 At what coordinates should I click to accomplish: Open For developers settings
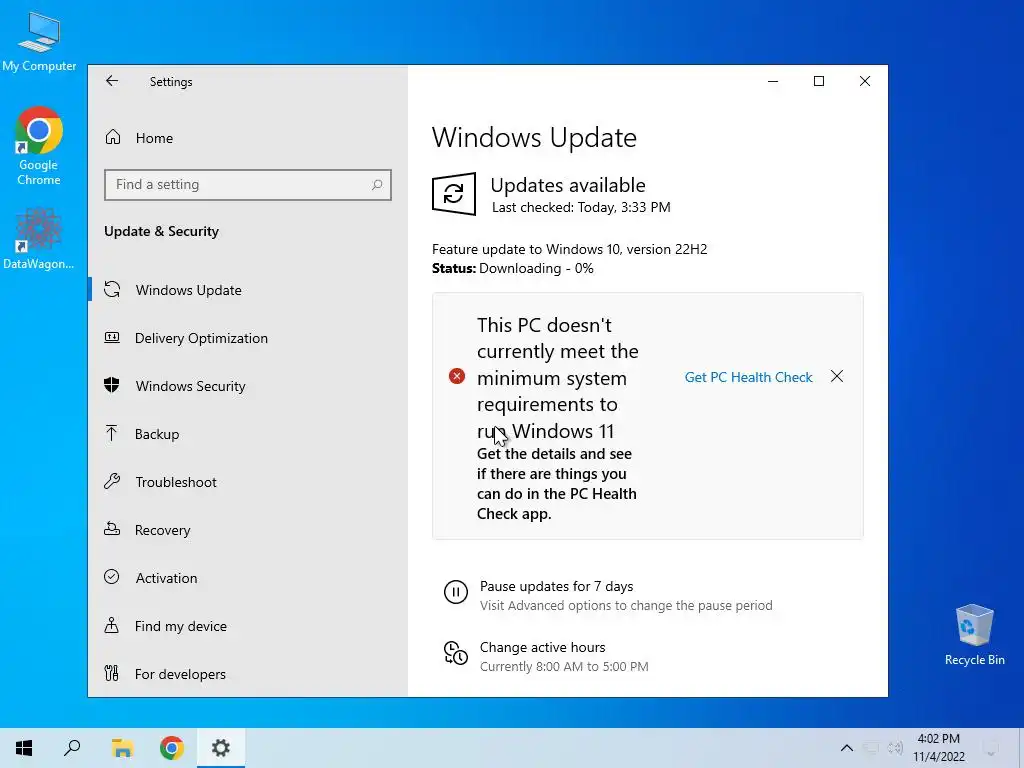tap(180, 674)
